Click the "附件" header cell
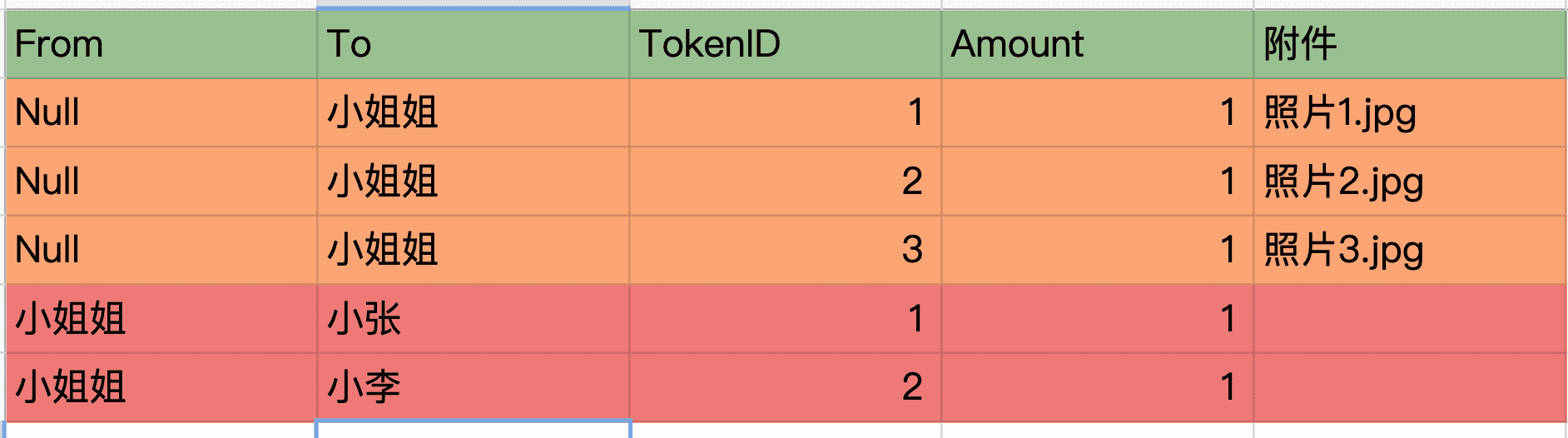 [x=1410, y=44]
